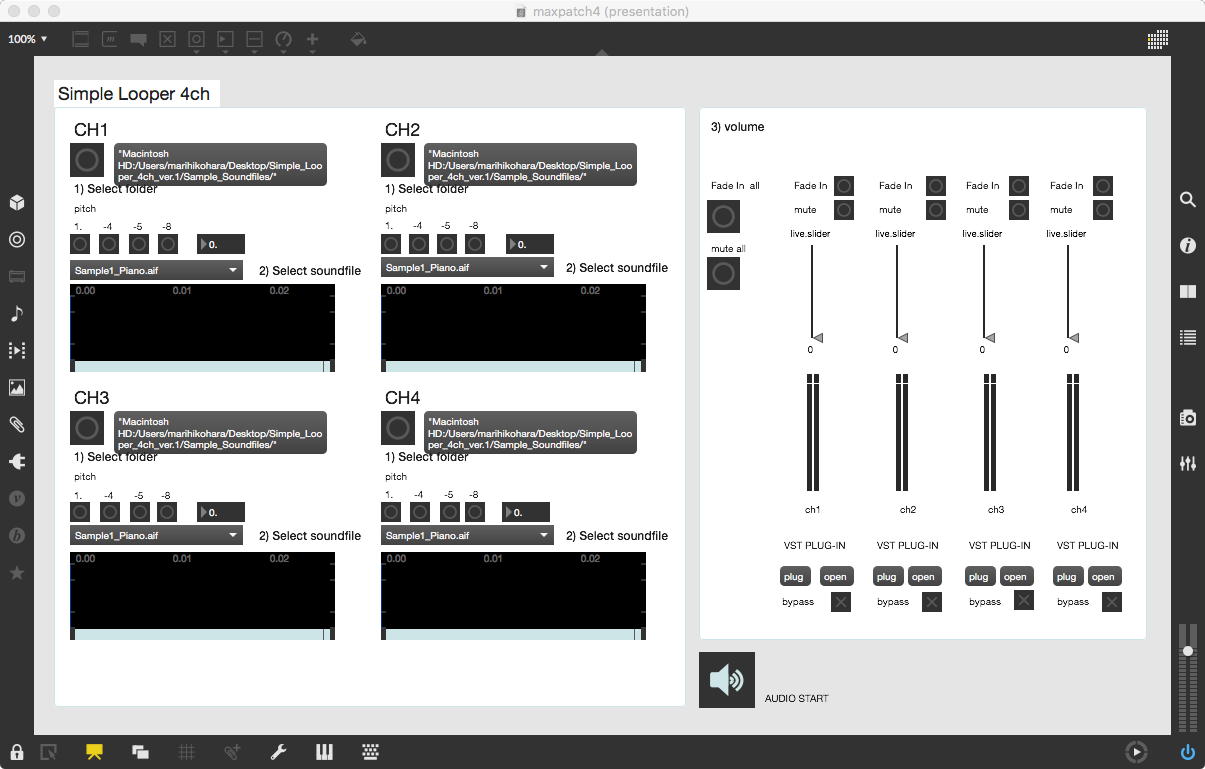This screenshot has height=769, width=1205.
Task: Click the new object box toolbar item
Action: [x=81, y=39]
